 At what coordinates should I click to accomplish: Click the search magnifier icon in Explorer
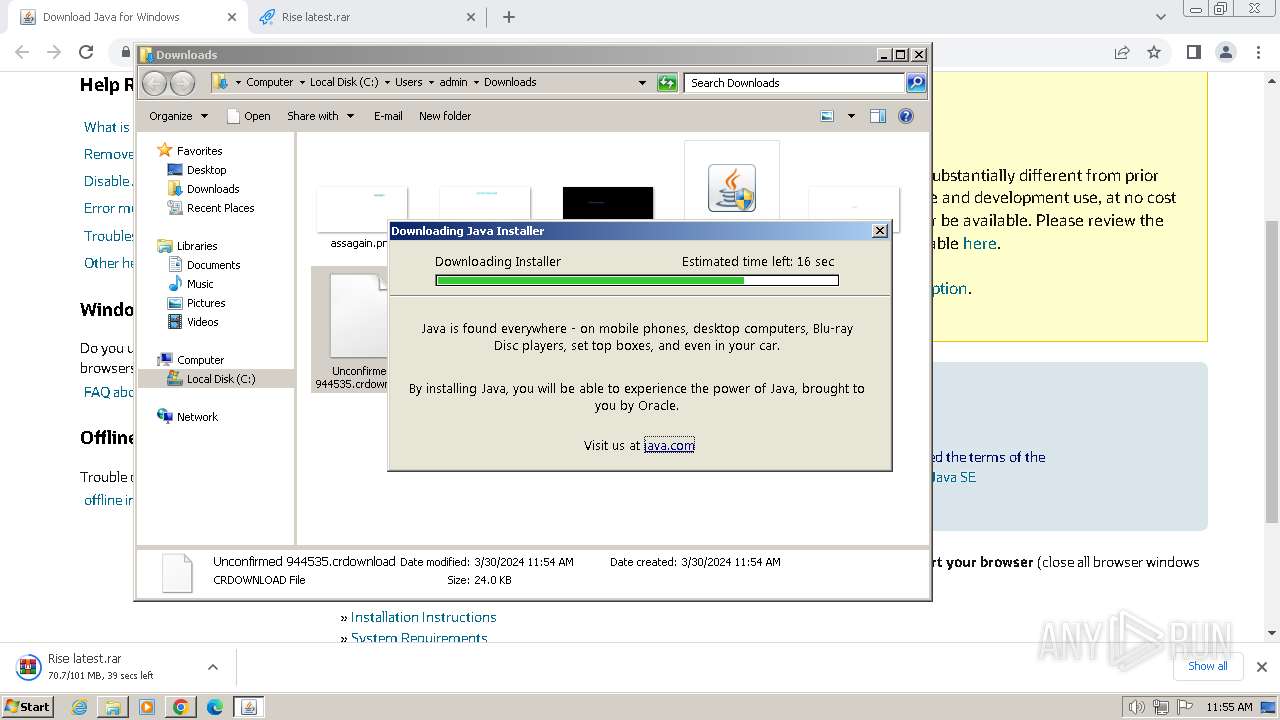pos(916,83)
